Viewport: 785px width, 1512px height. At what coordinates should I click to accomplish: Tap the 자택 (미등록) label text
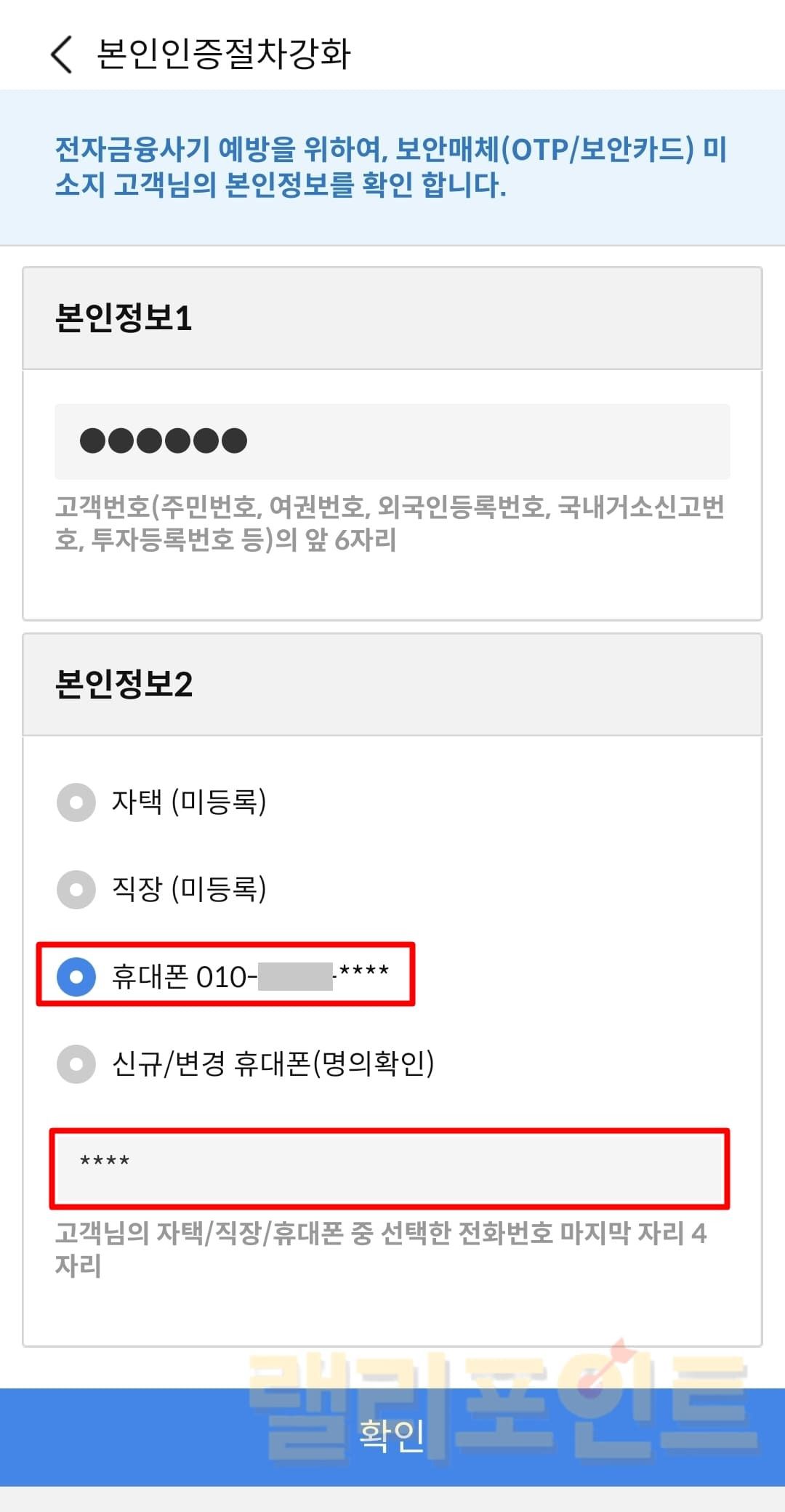click(189, 802)
